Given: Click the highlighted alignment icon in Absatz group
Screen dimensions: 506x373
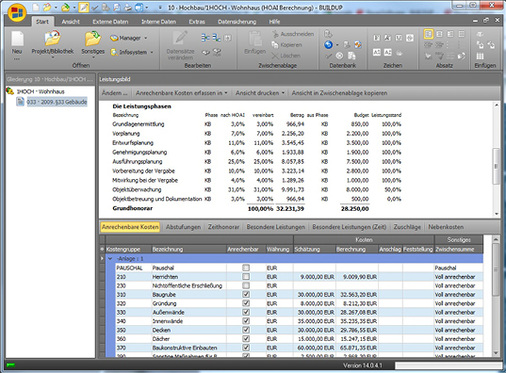Looking at the screenshot, I should coord(428,34).
